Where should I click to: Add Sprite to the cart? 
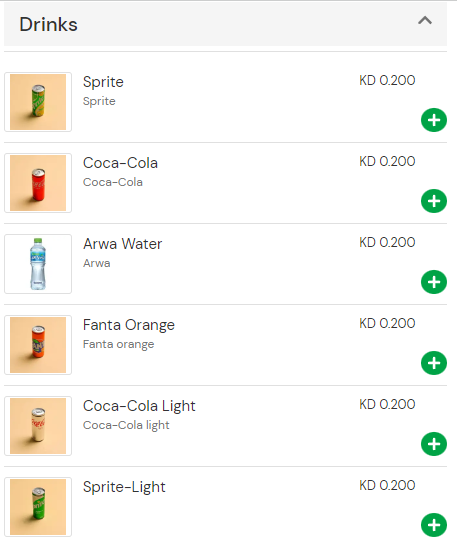click(x=434, y=120)
